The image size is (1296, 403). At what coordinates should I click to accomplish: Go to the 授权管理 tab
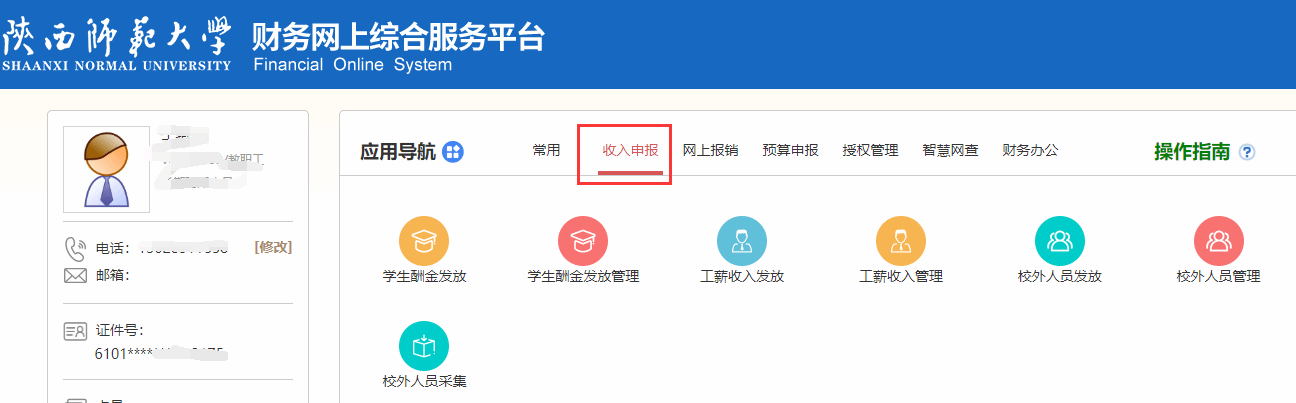pyautogui.click(x=870, y=151)
